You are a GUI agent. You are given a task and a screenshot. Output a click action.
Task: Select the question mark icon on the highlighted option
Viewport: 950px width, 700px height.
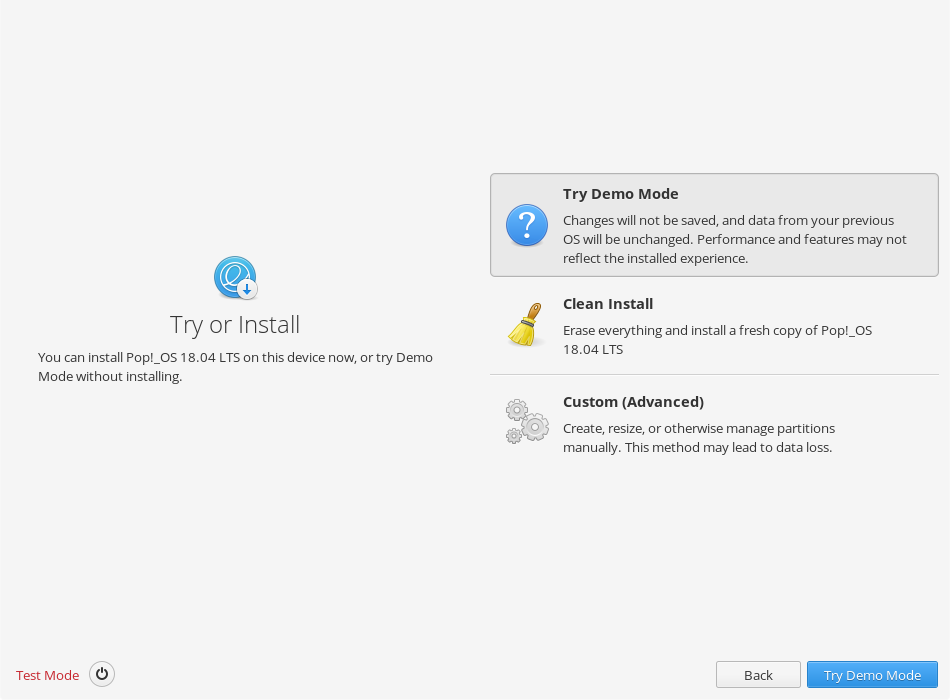(x=527, y=225)
